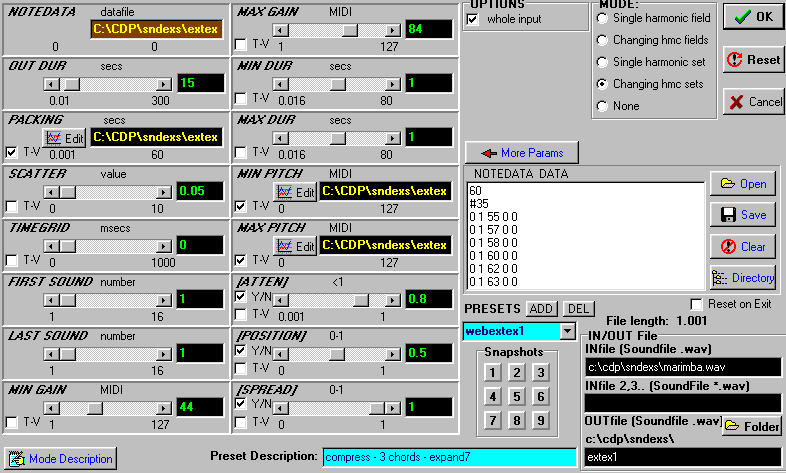The height and width of the screenshot is (473, 786).
Task: Open the MAX PITCH Edit graph button
Action: pos(295,246)
